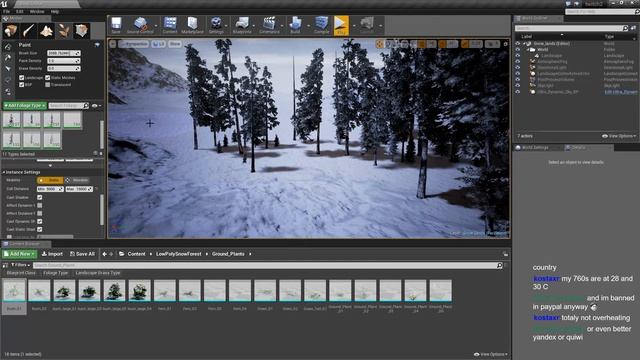
Task: Set mobility to Static
Action: pos(50,180)
